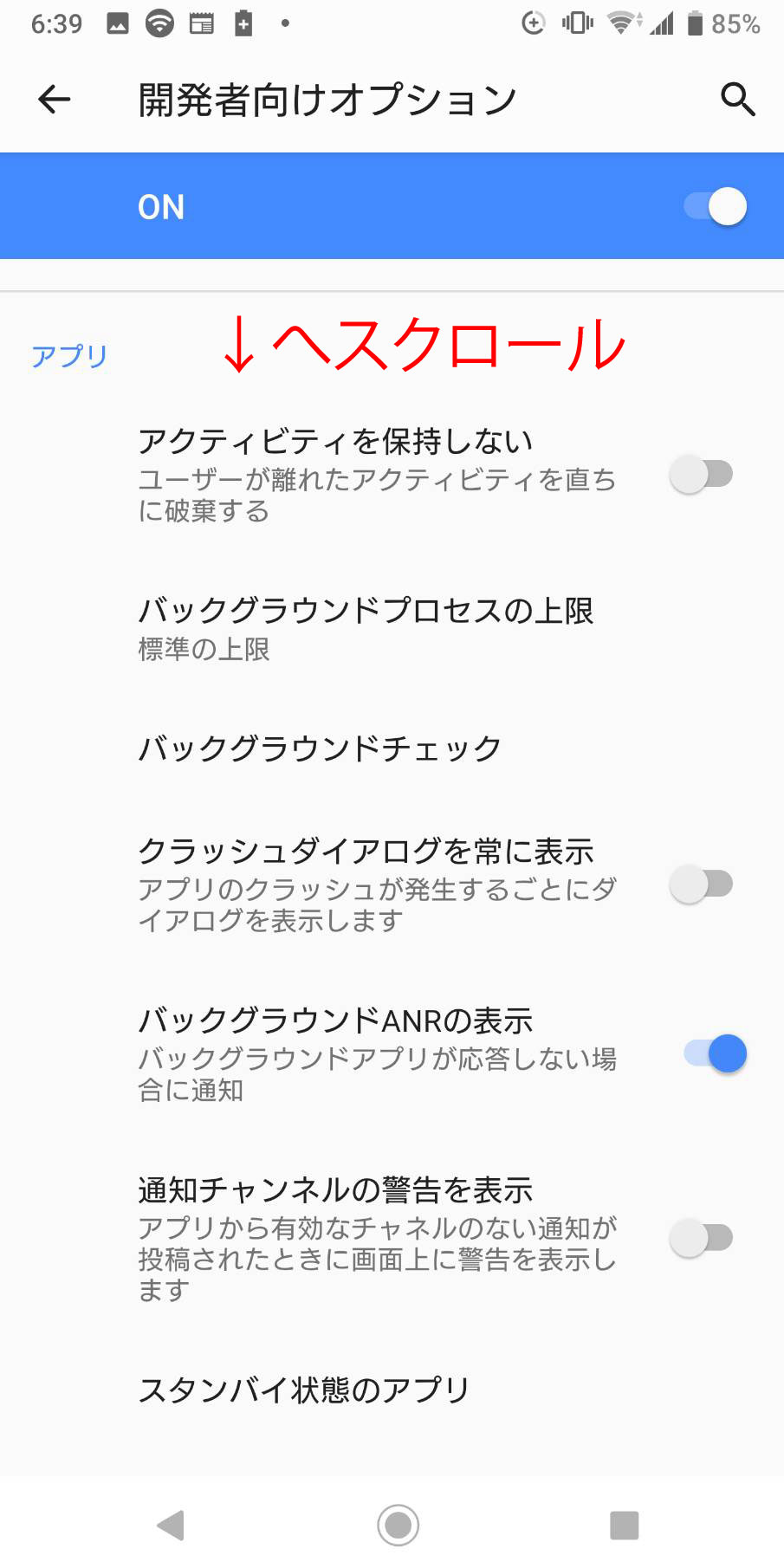The image size is (784, 1568).
Task: Open recent apps with square button
Action: pyautogui.click(x=624, y=1525)
